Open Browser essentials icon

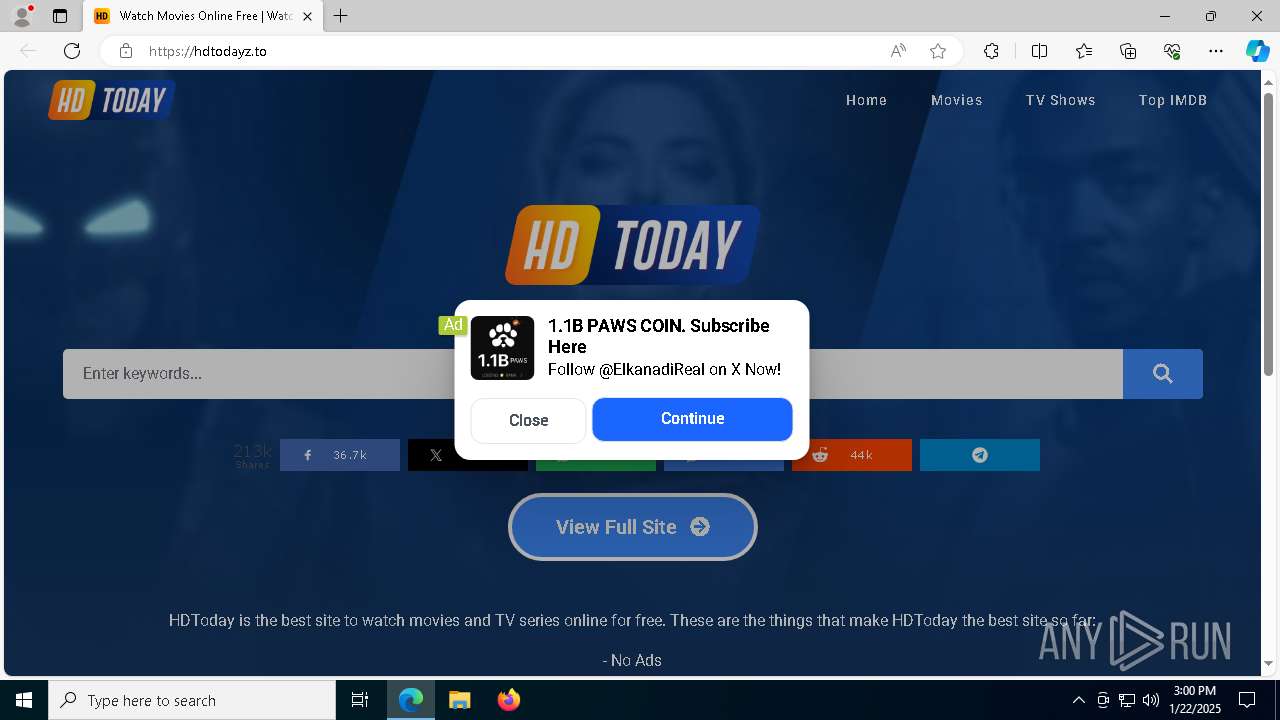[x=1172, y=51]
